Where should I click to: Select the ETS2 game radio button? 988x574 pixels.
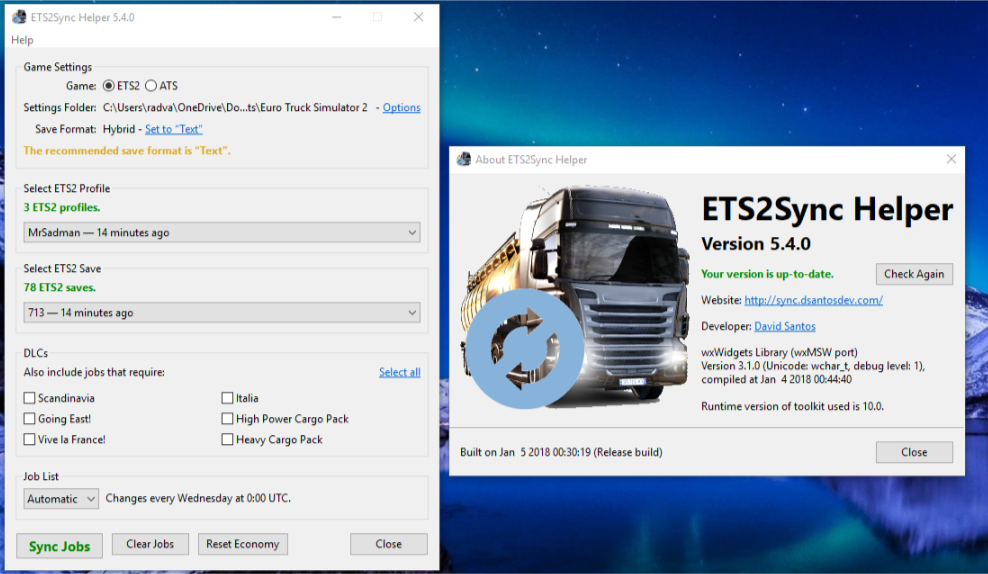[x=108, y=86]
